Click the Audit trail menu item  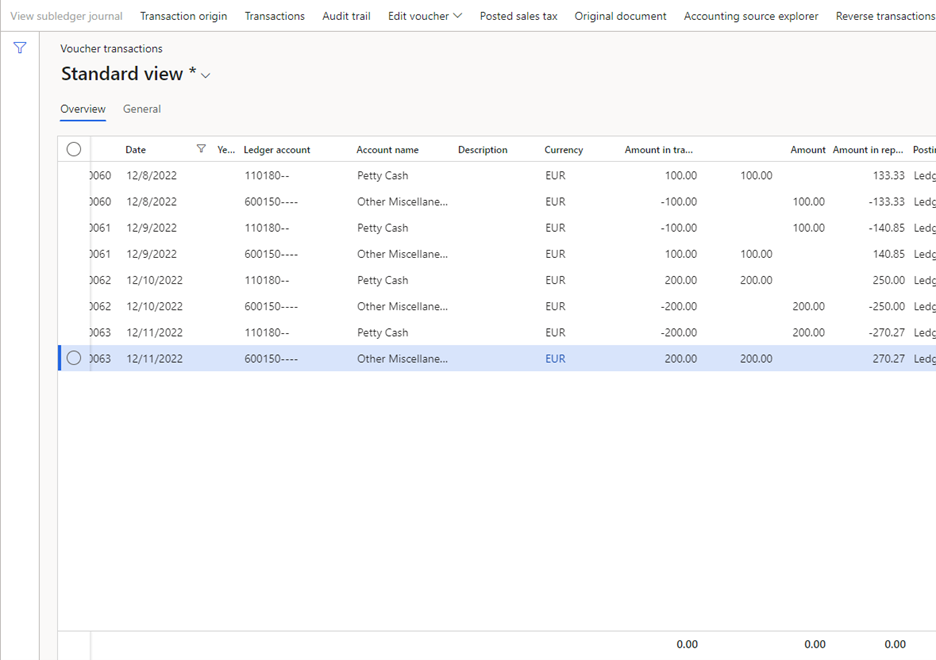346,16
